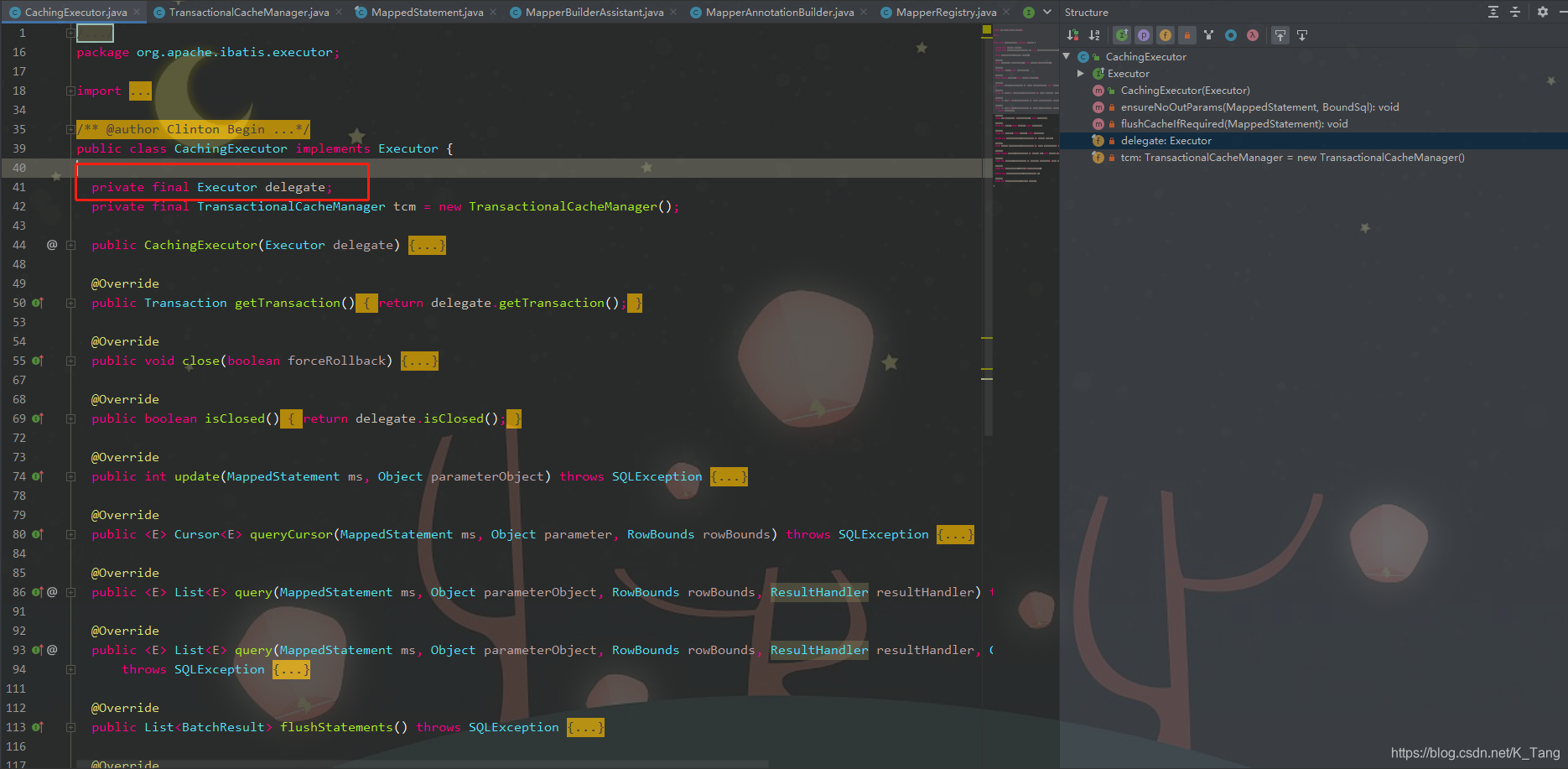Expand the folded constructor body on line 44

click(427, 245)
